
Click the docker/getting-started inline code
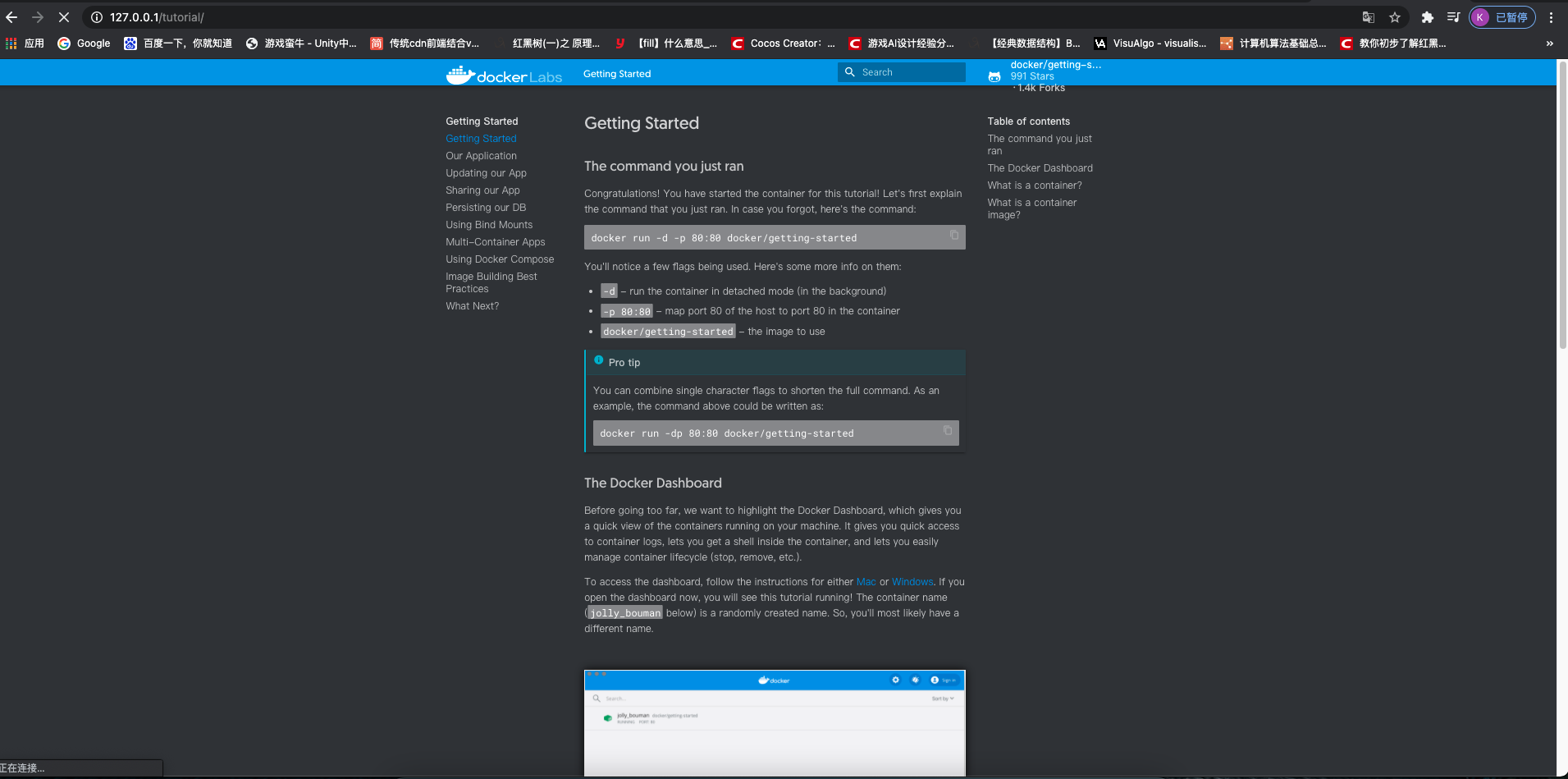(668, 332)
